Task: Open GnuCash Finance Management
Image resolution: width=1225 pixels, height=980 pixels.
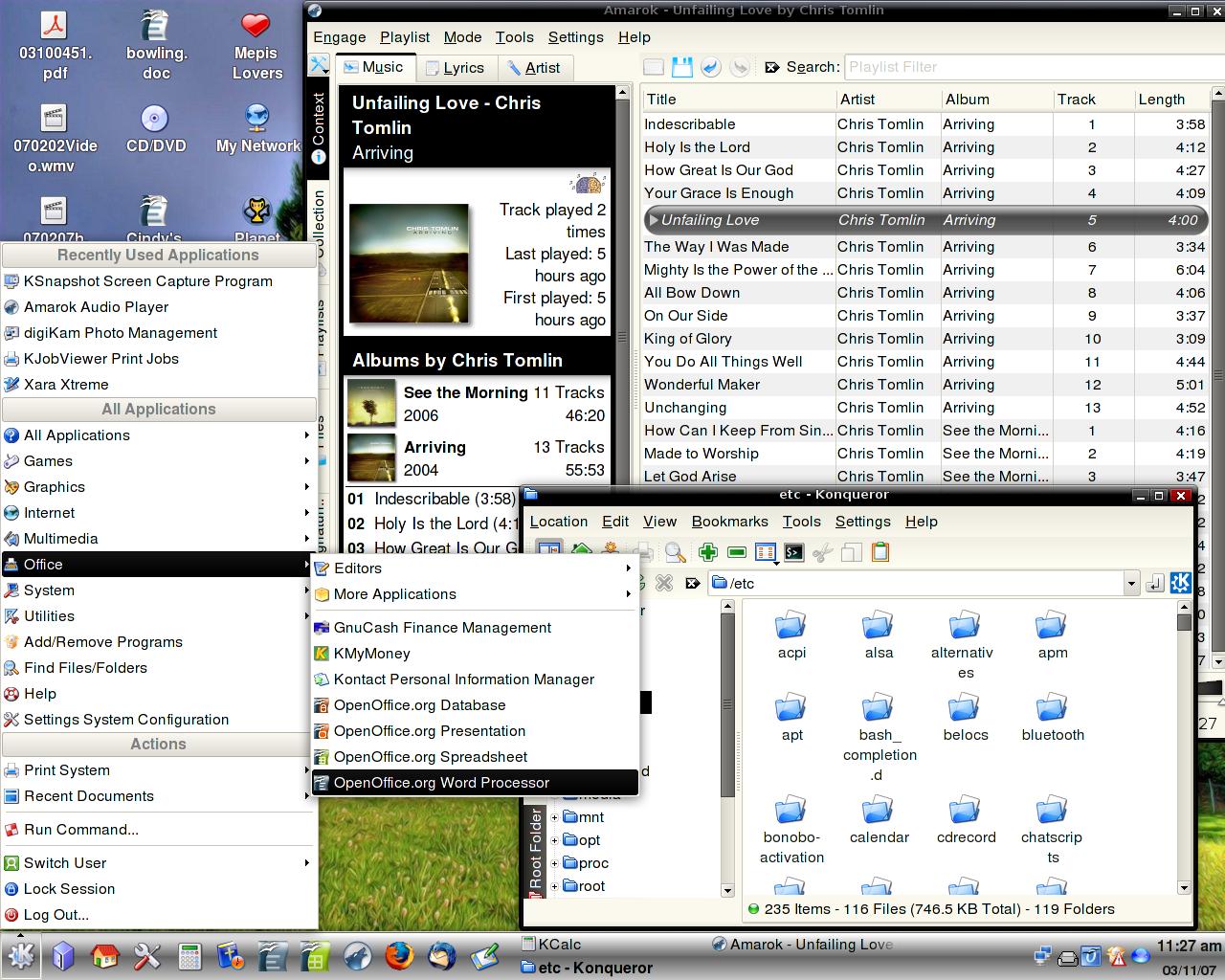Action: (x=475, y=627)
